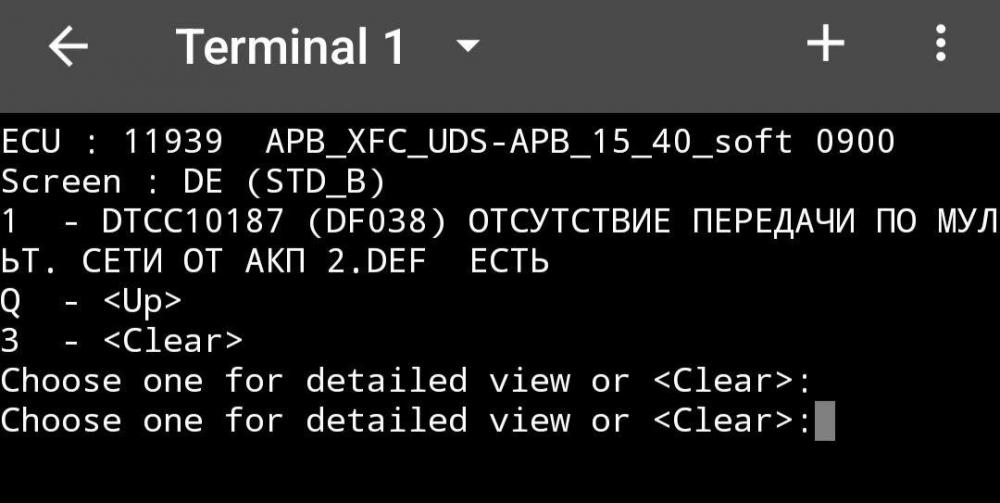Add a new terminal with plus icon
Image resolution: width=1000 pixels, height=503 pixels.
pyautogui.click(x=825, y=44)
